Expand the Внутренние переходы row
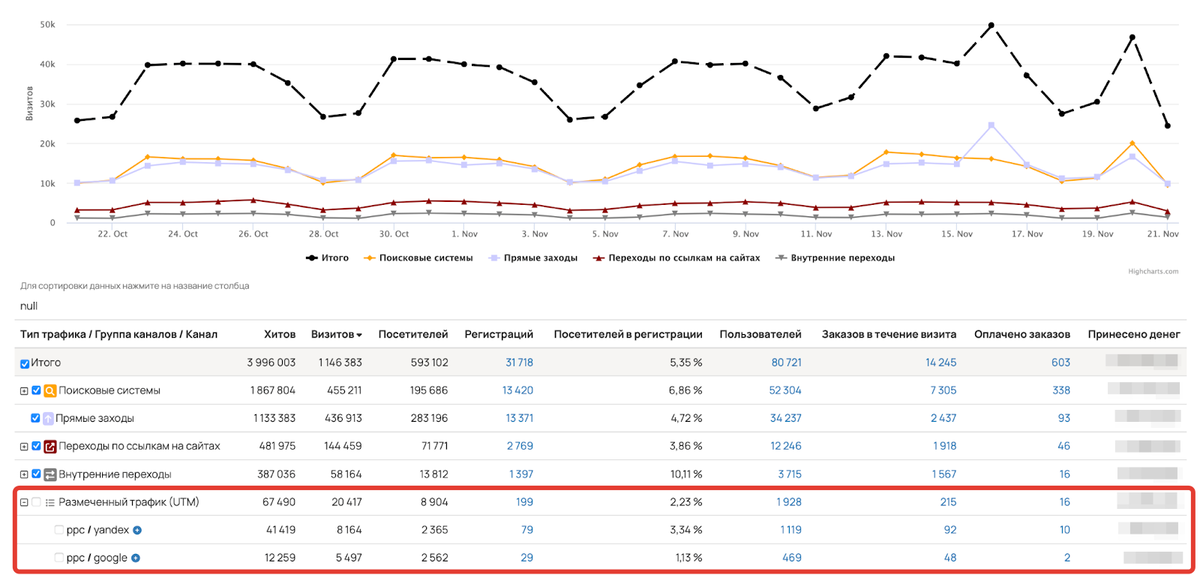1200x575 pixels. pyautogui.click(x=25, y=474)
